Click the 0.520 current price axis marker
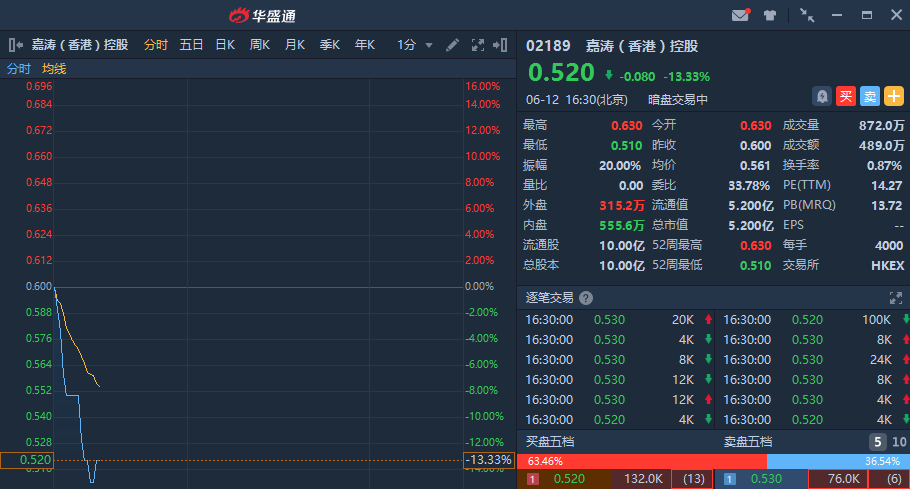The height and width of the screenshot is (489, 910). pos(27,460)
